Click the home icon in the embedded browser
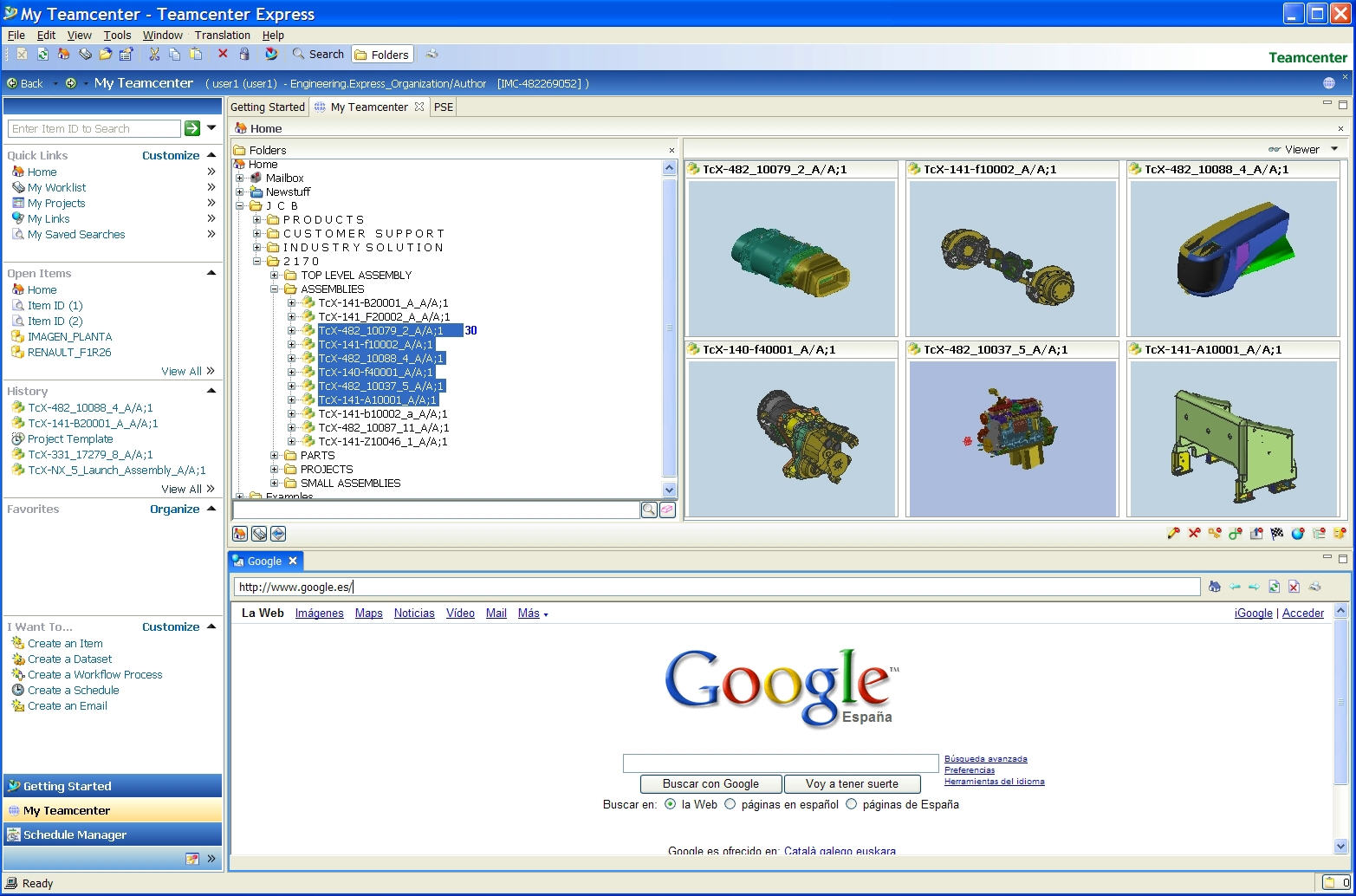The height and width of the screenshot is (896, 1356). 1214,587
